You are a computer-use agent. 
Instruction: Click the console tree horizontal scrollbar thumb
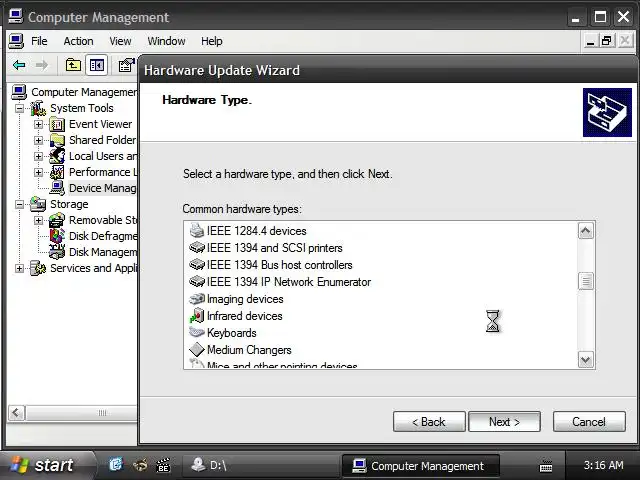[x=81, y=413]
